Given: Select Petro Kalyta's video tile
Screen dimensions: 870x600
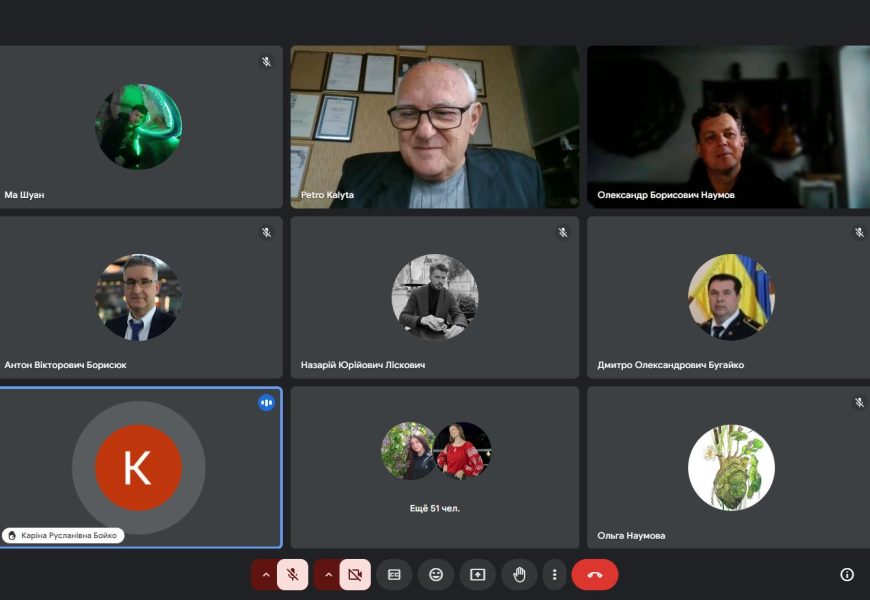Looking at the screenshot, I should [x=435, y=127].
